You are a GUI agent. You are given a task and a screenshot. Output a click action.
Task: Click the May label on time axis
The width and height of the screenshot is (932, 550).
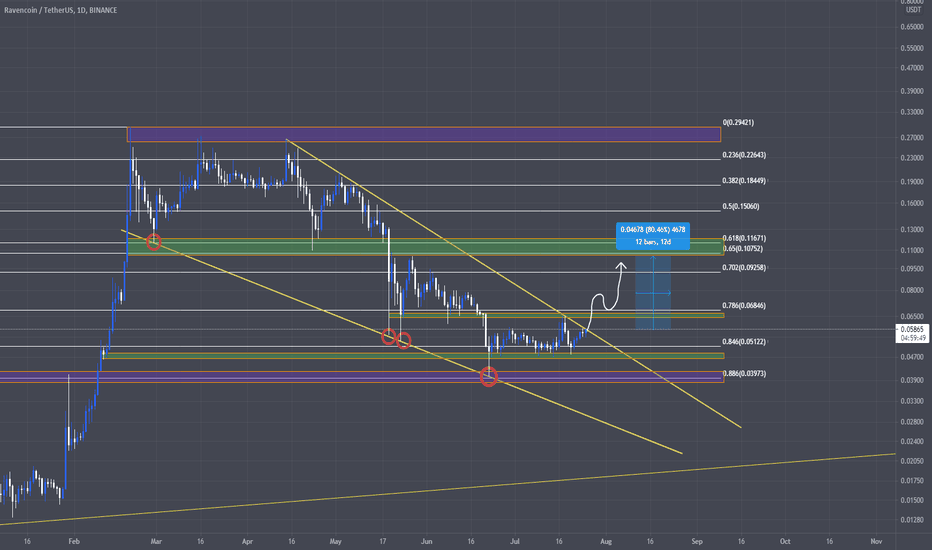point(336,542)
